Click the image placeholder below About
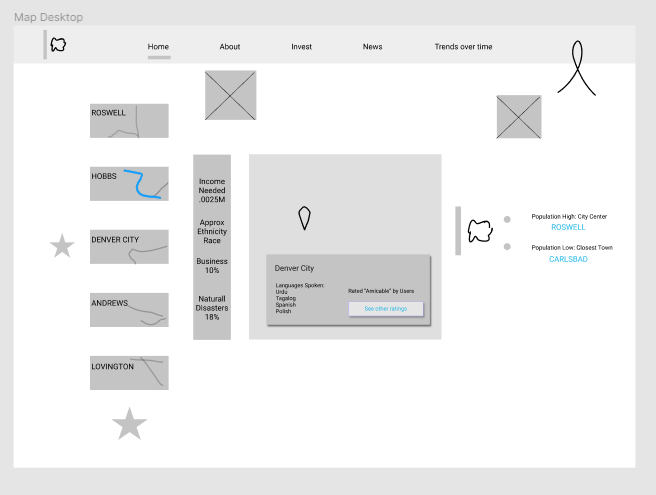Screen dimensions: 656x495 point(231,95)
